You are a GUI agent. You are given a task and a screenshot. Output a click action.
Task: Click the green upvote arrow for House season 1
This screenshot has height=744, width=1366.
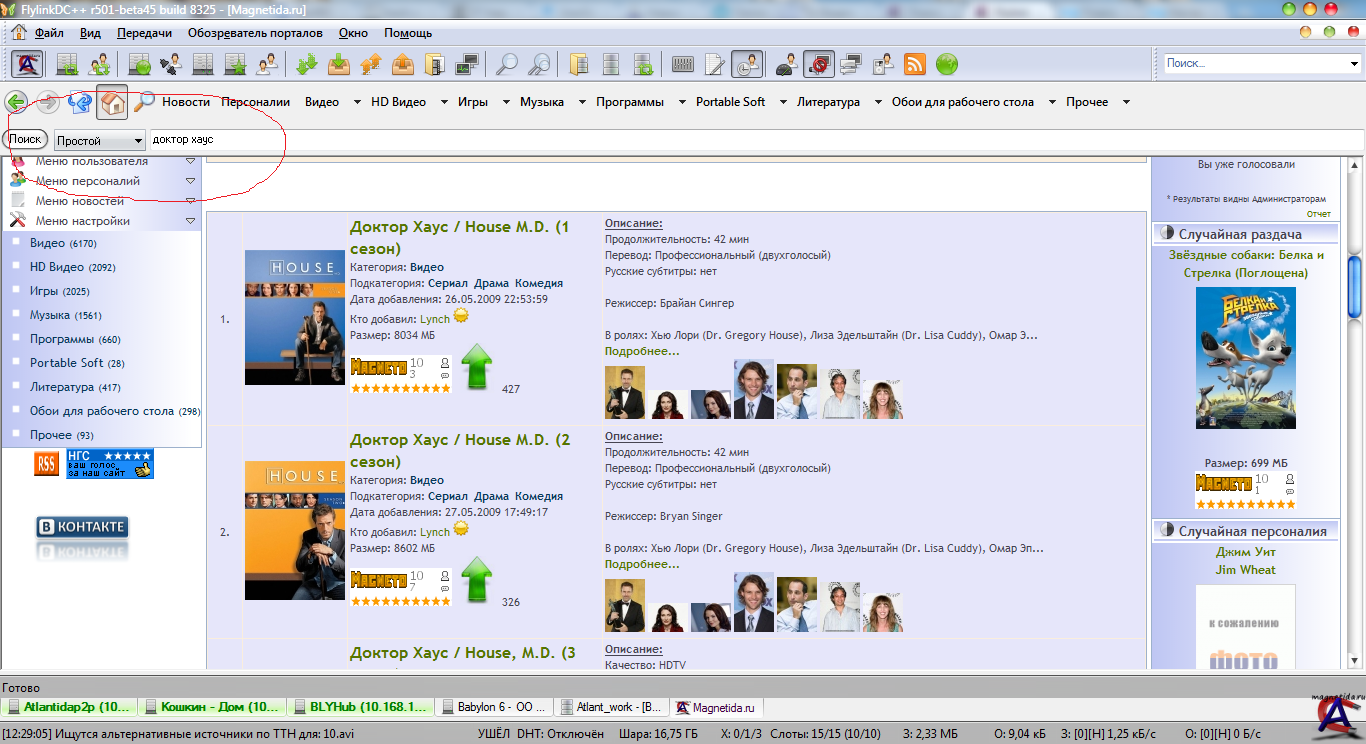coord(478,367)
